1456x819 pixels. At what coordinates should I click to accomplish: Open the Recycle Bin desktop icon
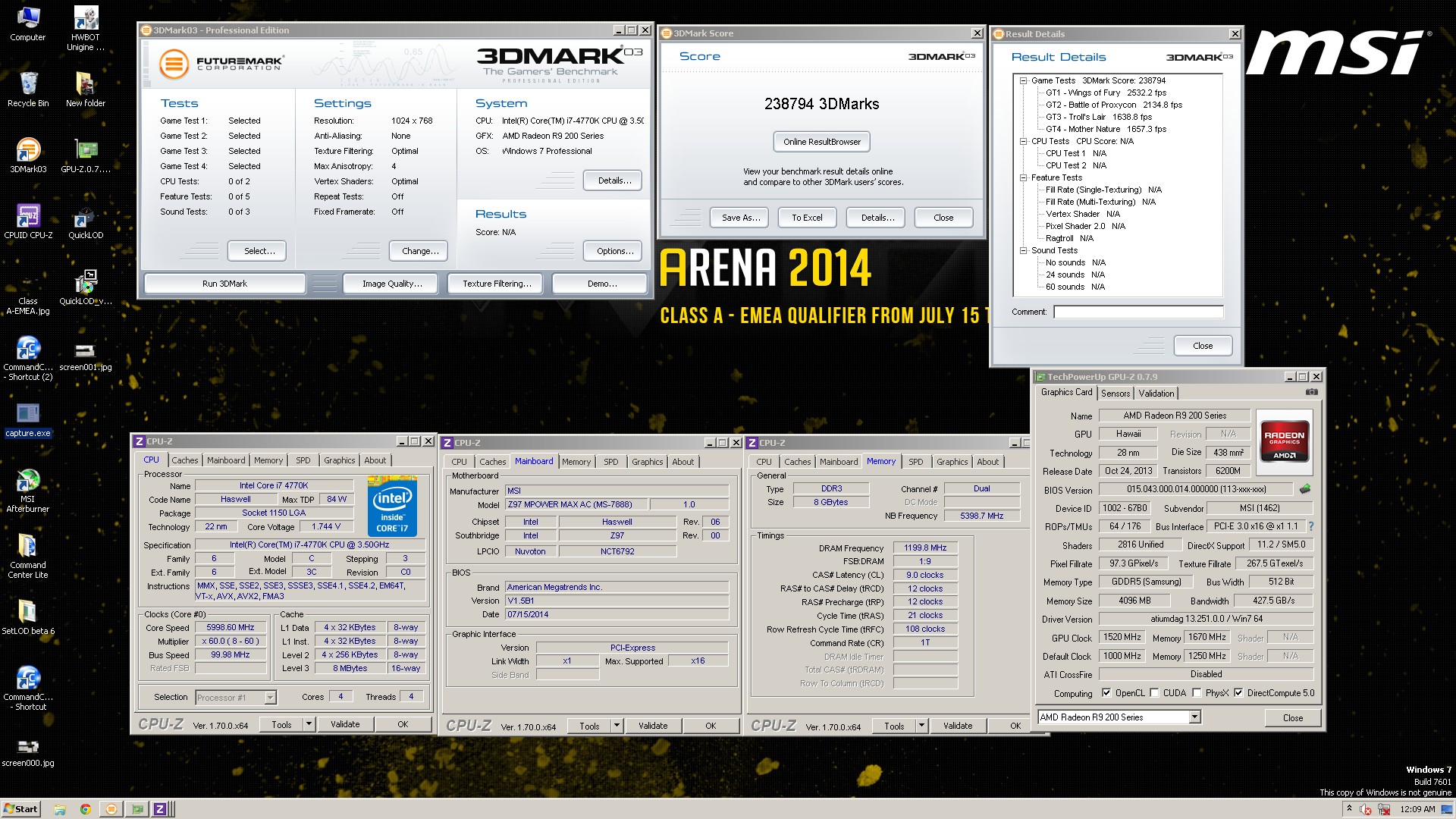click(28, 89)
